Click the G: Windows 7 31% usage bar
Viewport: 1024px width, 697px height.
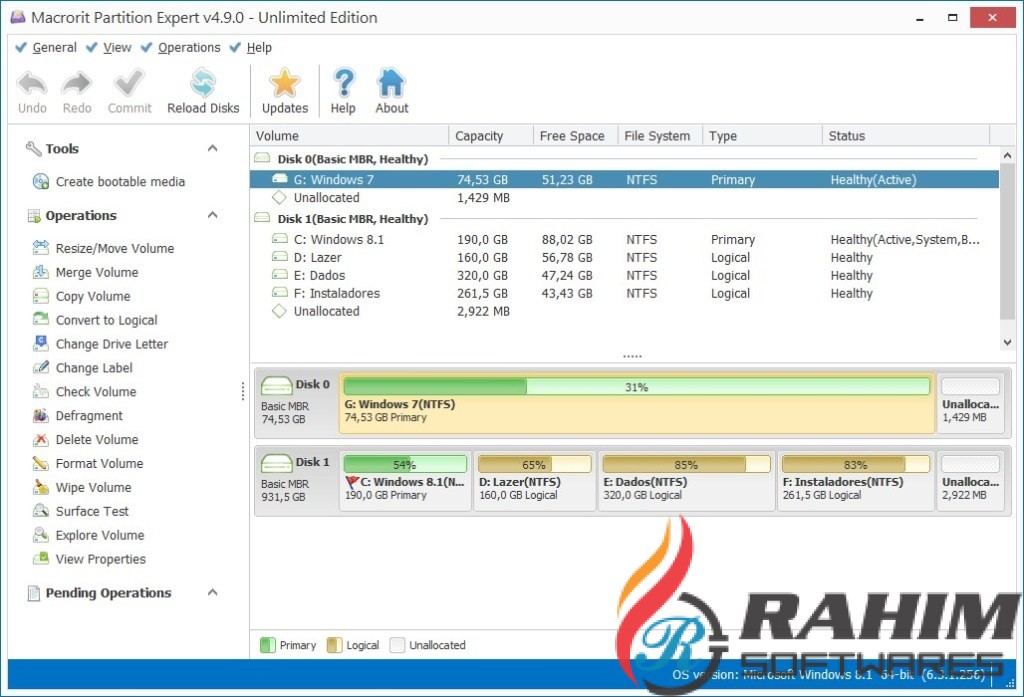pyautogui.click(x=636, y=387)
